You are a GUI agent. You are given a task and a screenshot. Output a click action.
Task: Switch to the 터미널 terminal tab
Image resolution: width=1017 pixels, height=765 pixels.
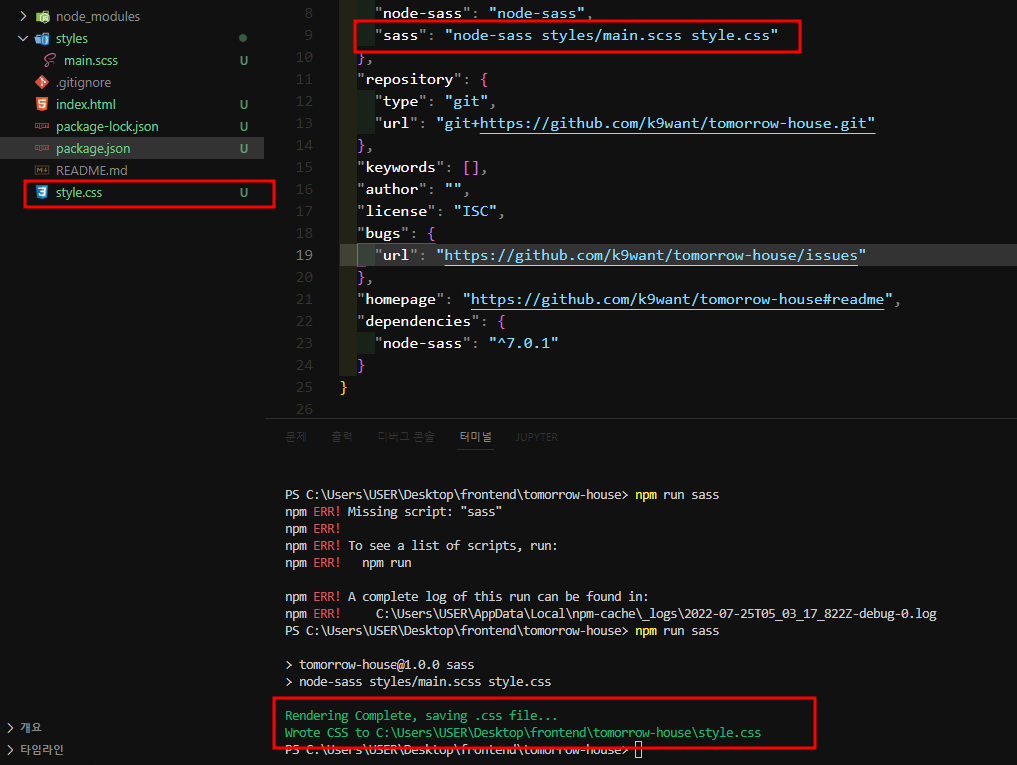pos(475,437)
